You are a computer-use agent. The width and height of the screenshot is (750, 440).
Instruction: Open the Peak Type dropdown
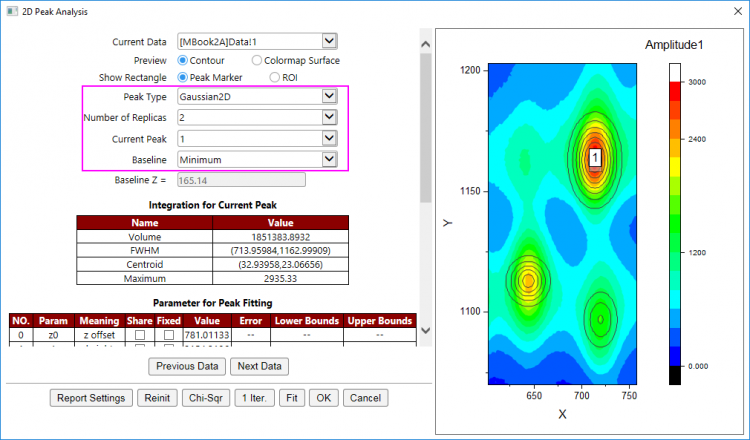tap(330, 96)
